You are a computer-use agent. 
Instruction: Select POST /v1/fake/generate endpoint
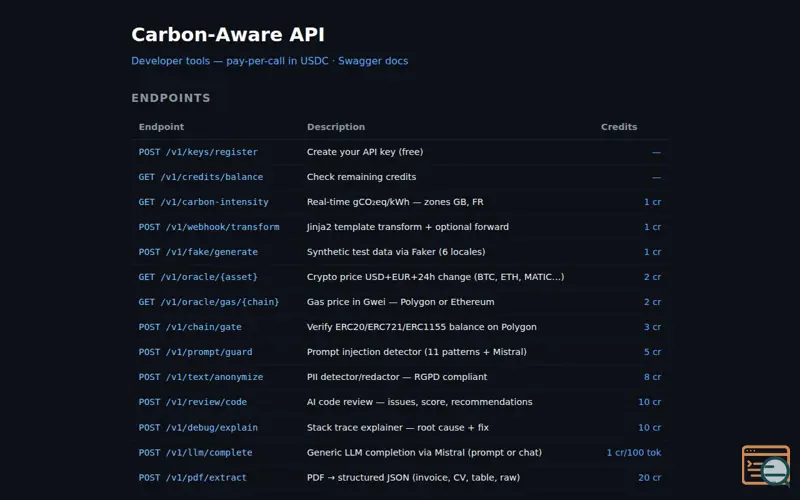(x=198, y=252)
